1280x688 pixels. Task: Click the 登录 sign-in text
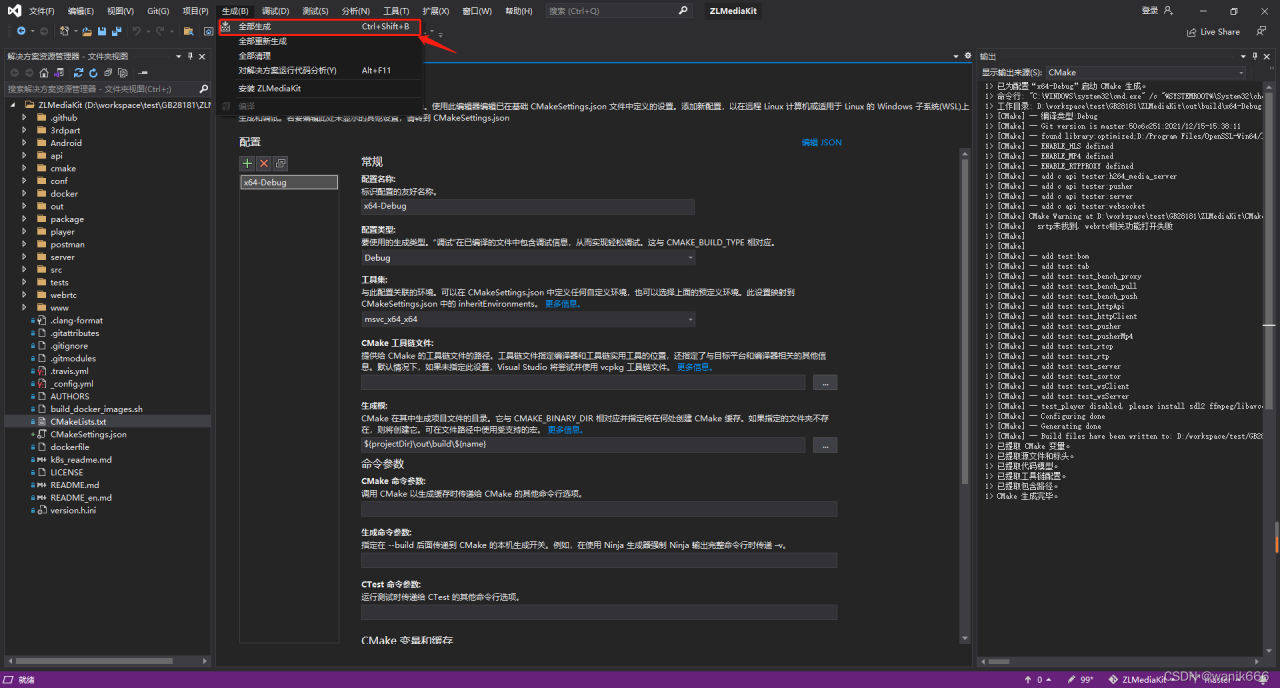[1150, 11]
